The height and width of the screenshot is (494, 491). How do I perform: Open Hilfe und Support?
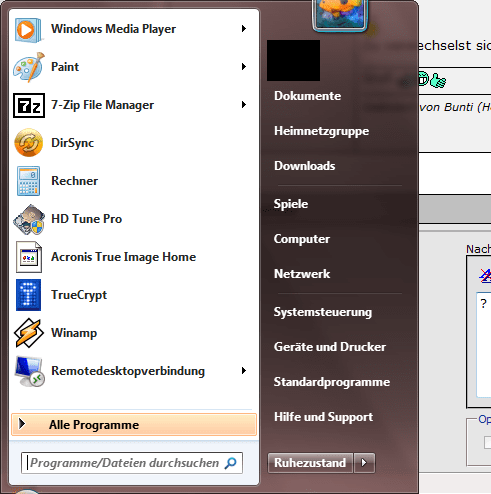323,417
